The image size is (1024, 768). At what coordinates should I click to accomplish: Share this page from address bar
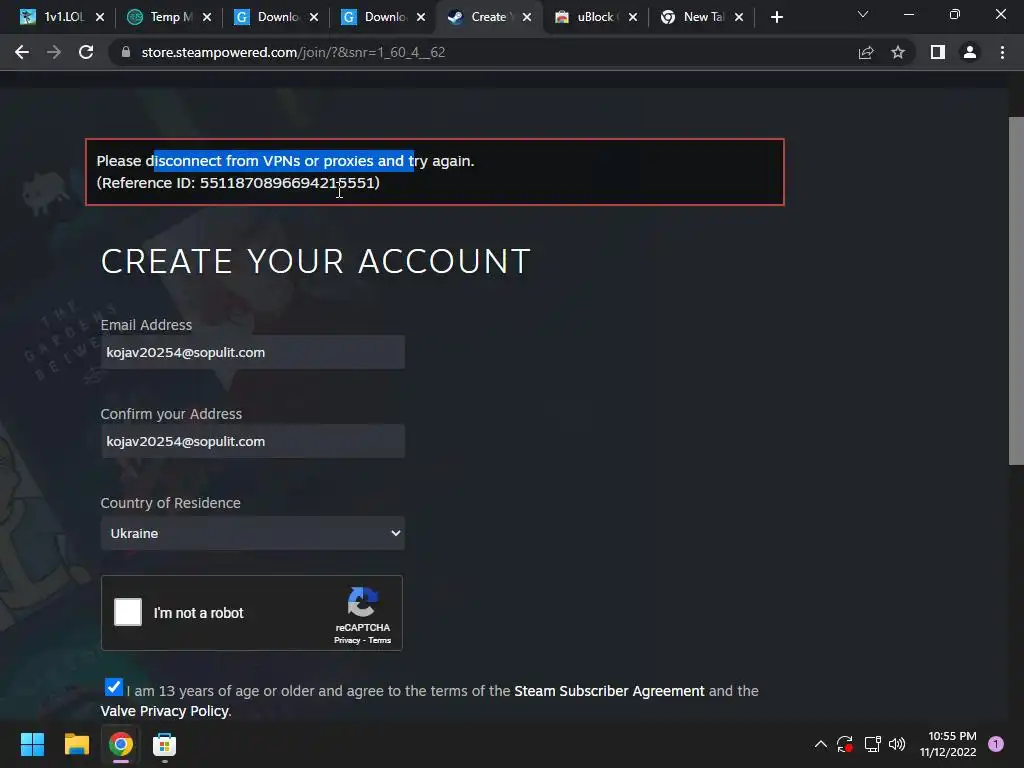(866, 52)
